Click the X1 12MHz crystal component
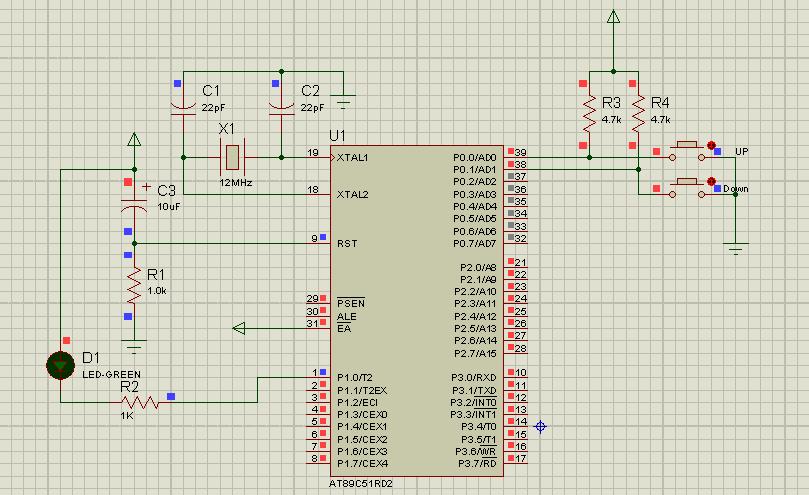This screenshot has width=809, height=495. (232, 157)
